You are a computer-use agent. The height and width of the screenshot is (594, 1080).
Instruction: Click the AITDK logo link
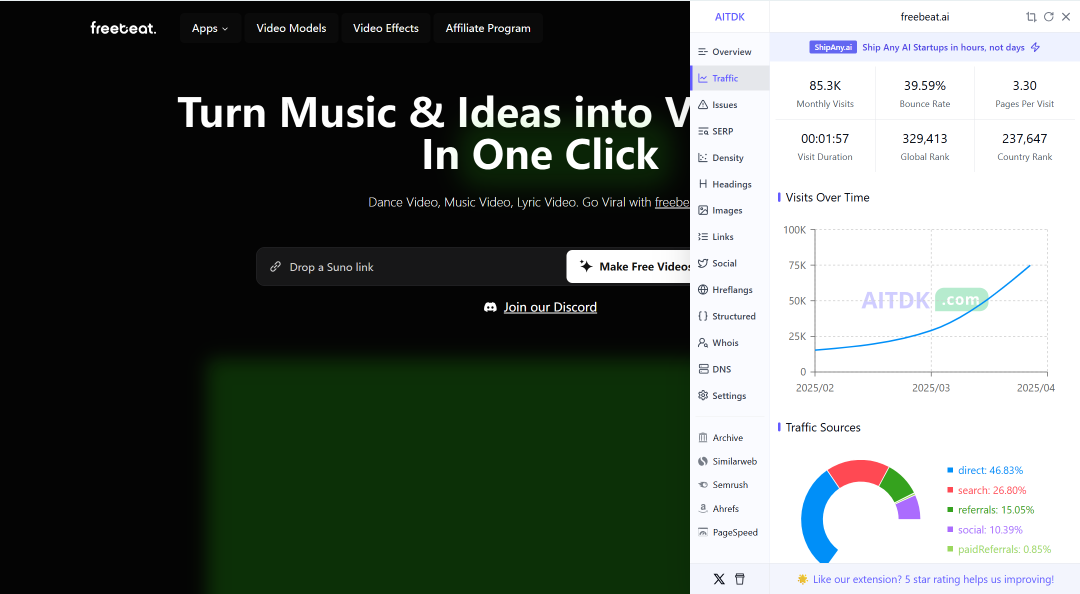click(x=729, y=17)
